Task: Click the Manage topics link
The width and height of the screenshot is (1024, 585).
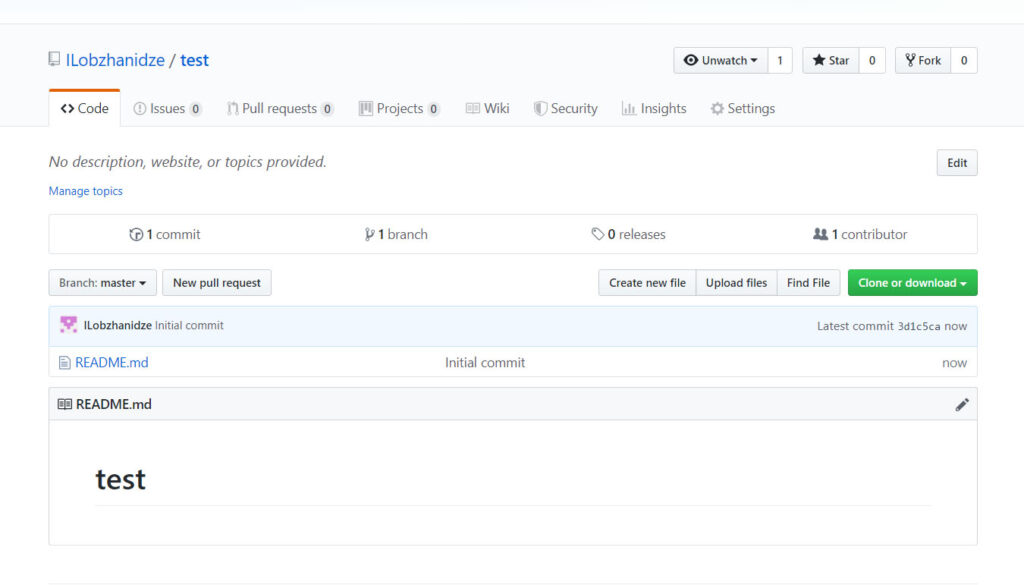Action: click(x=86, y=191)
